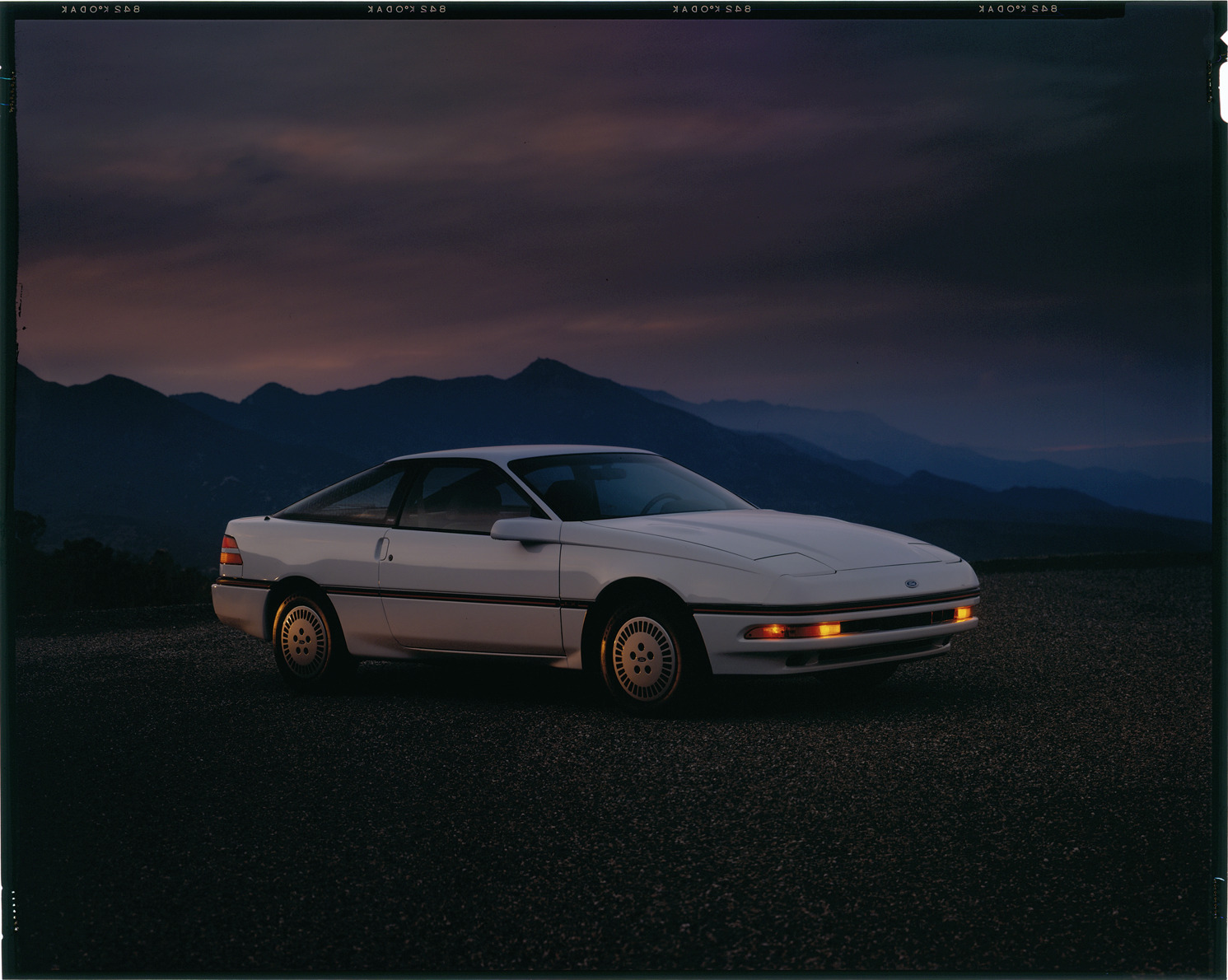Click the white film notch on right edge
Viewport: 1228px width, 980px height.
tap(1222, 91)
